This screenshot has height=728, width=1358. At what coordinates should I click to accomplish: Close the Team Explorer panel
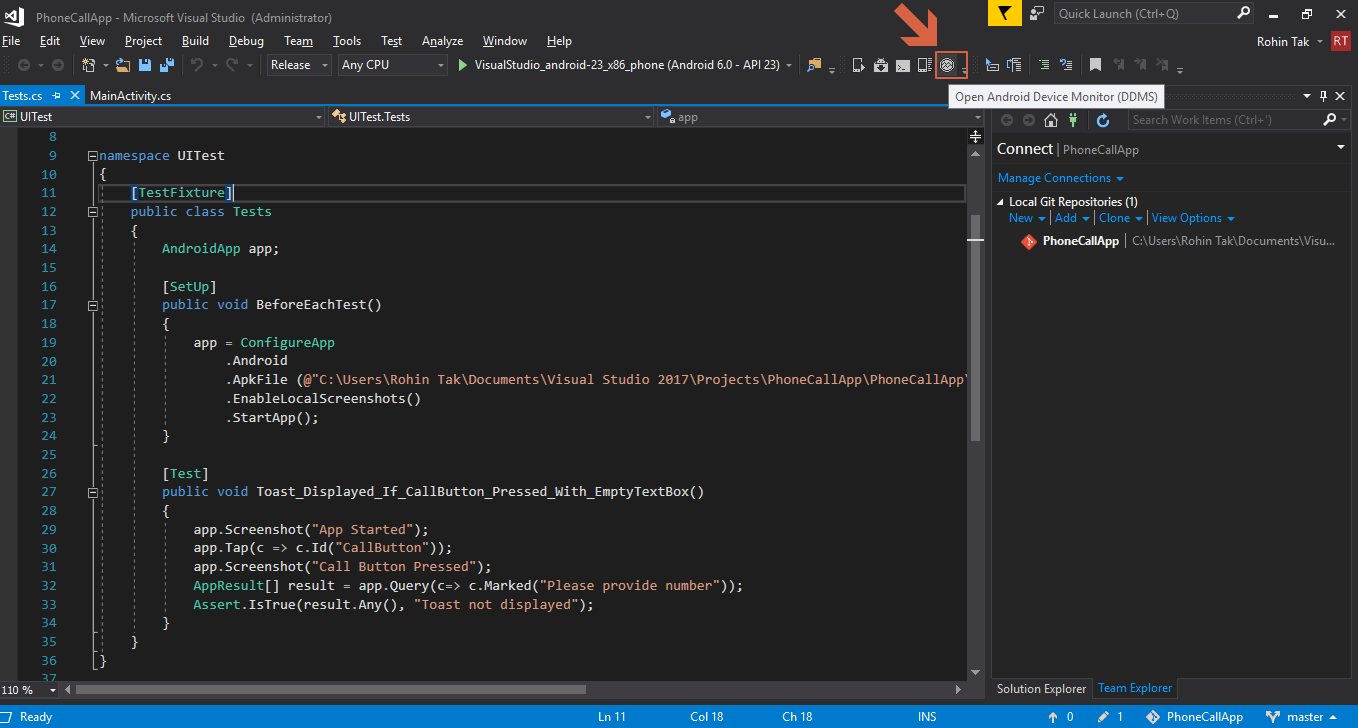pyautogui.click(x=1341, y=96)
